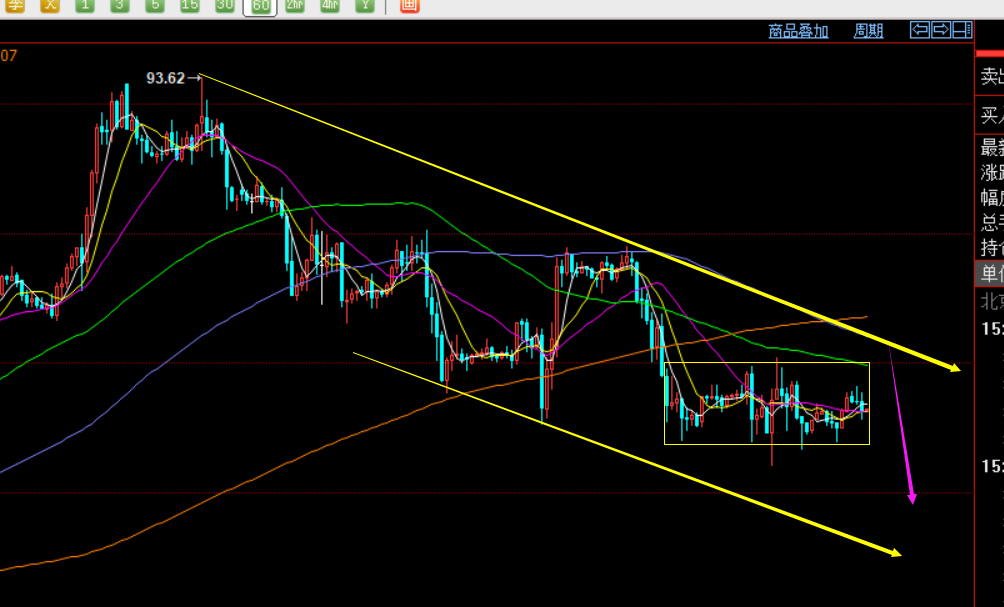The width and height of the screenshot is (1004, 607).
Task: Open the 周期 period dropdown
Action: pyautogui.click(x=868, y=31)
